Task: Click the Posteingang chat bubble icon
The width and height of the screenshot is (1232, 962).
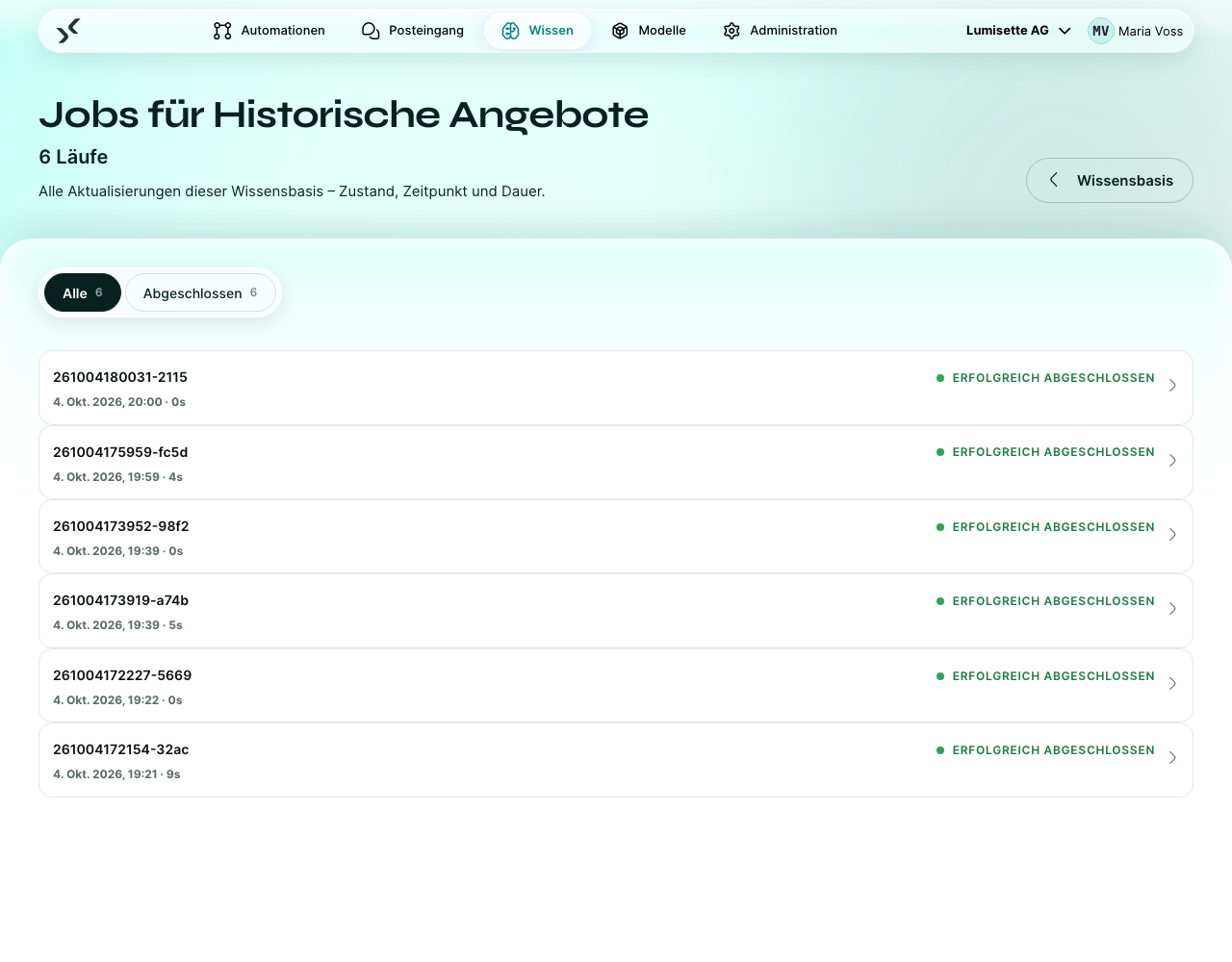Action: click(x=371, y=31)
